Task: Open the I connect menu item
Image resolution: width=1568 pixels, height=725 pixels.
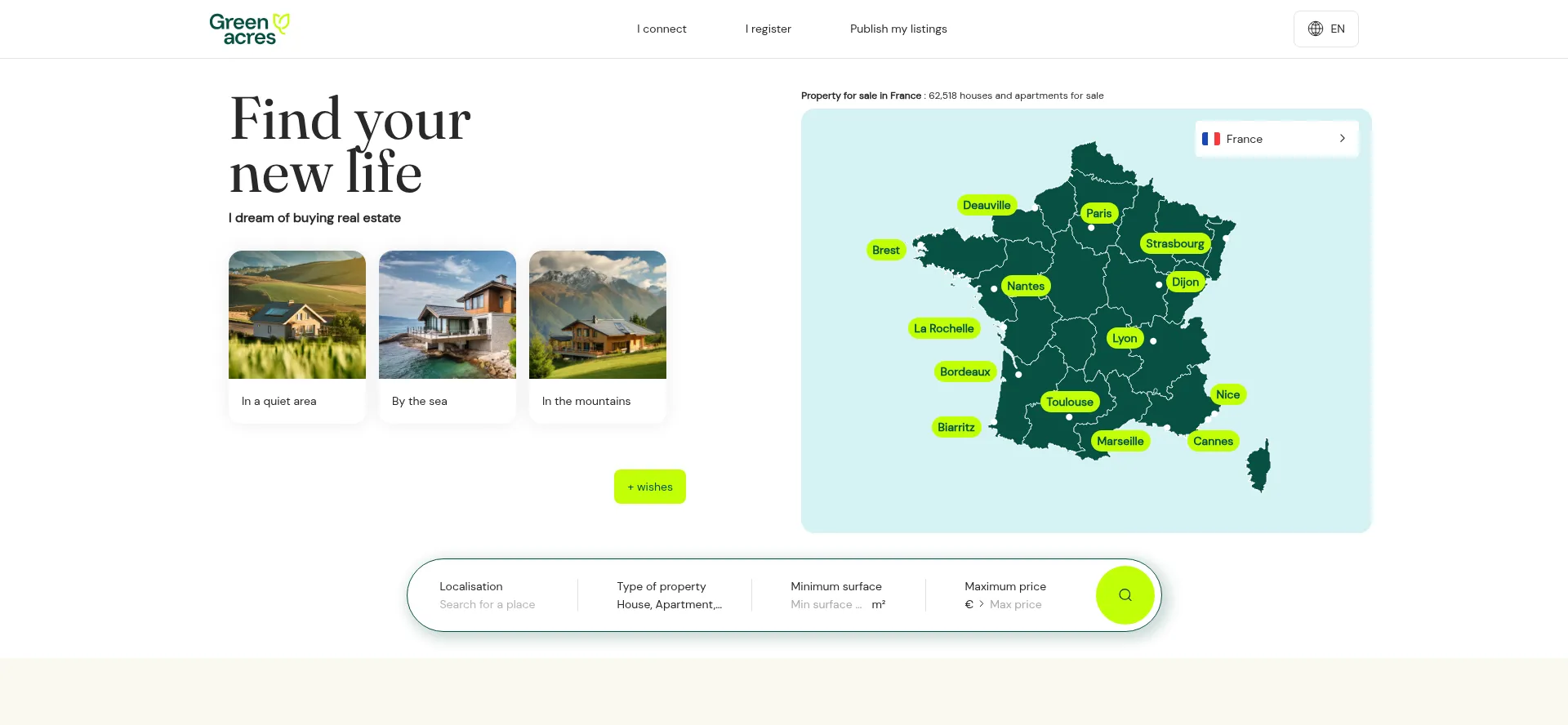Action: [x=661, y=29]
